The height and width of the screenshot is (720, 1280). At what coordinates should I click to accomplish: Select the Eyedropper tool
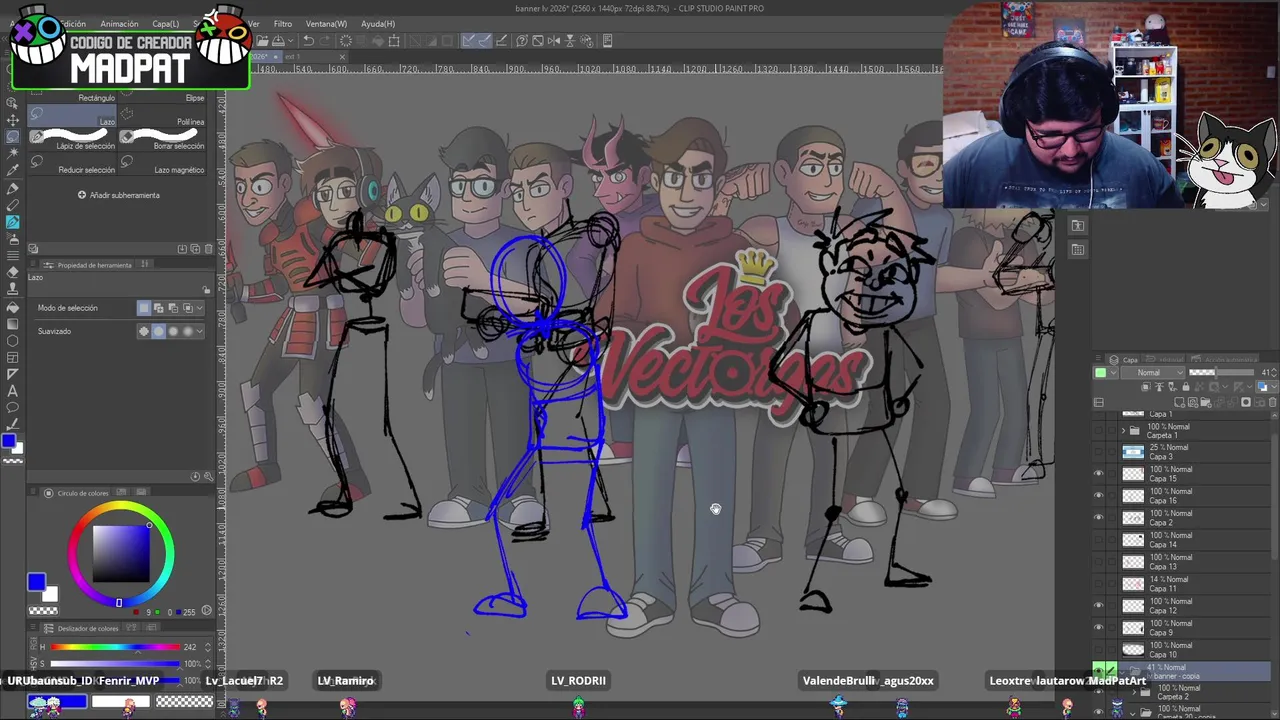click(13, 170)
